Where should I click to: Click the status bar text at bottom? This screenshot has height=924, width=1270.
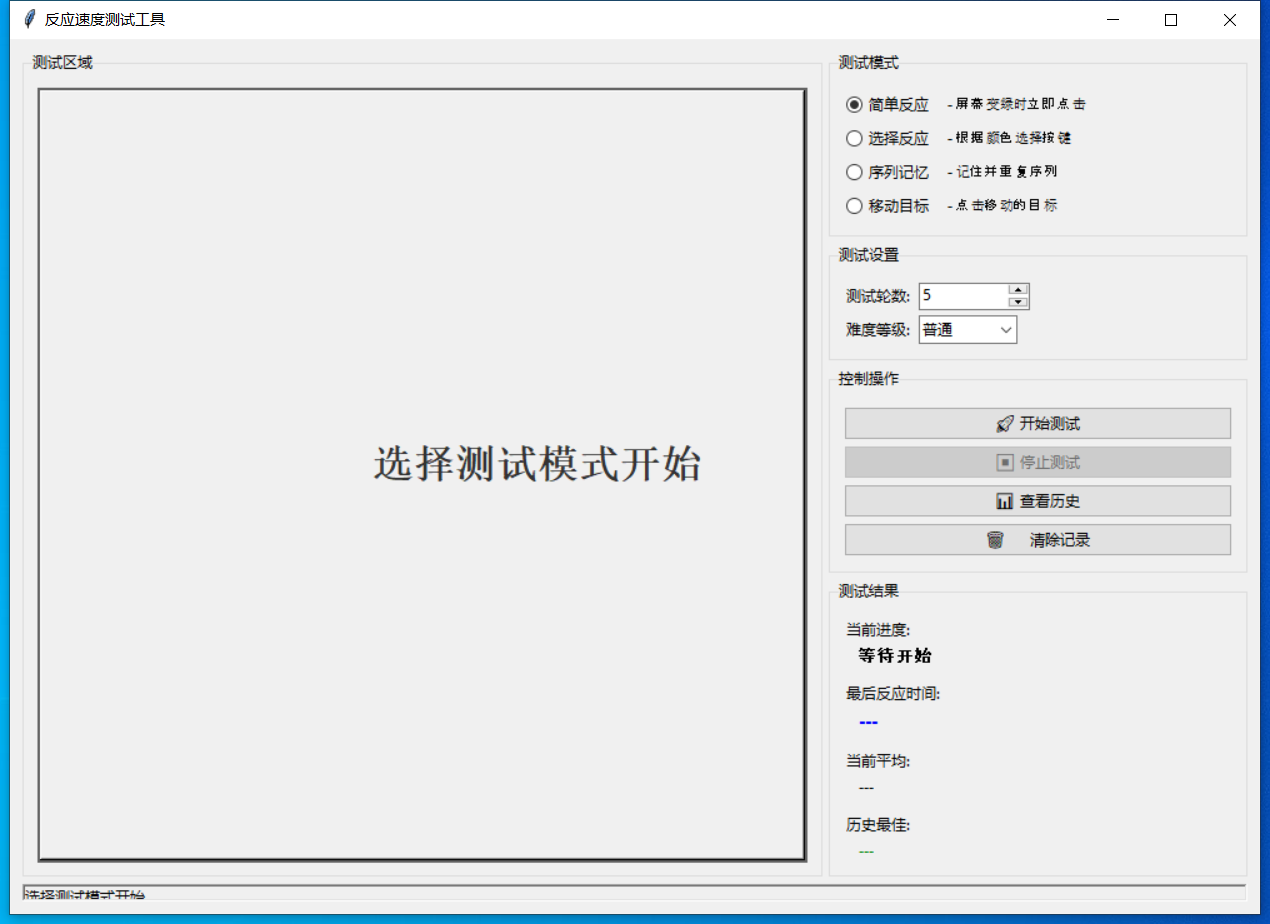click(x=84, y=893)
